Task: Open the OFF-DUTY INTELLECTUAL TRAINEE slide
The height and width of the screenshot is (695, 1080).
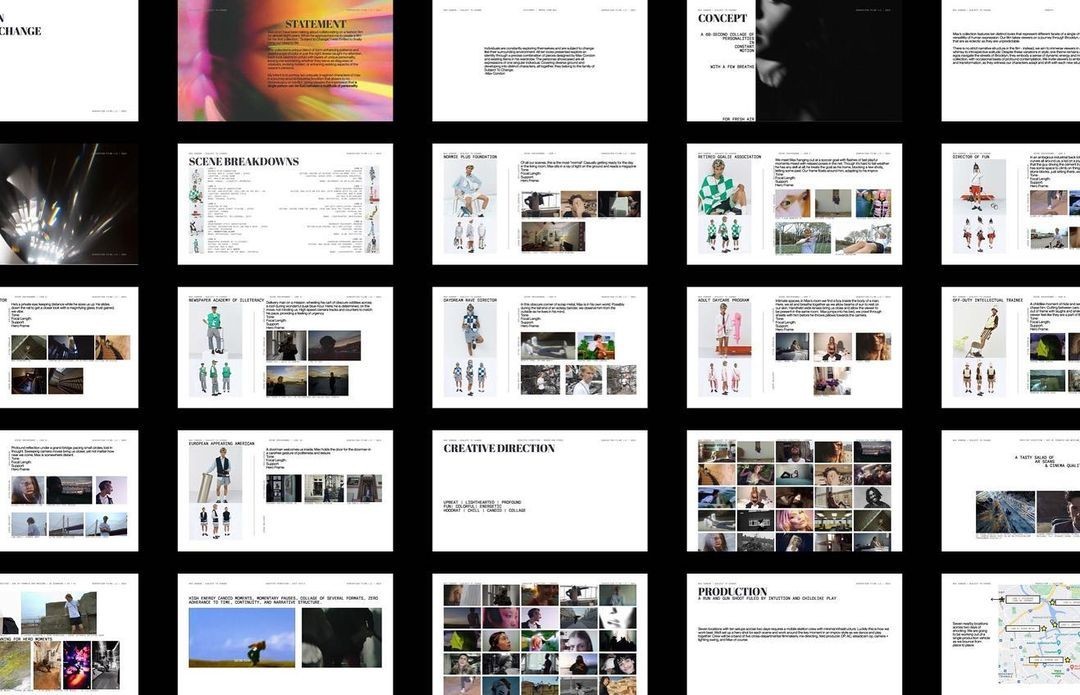Action: [x=1010, y=347]
